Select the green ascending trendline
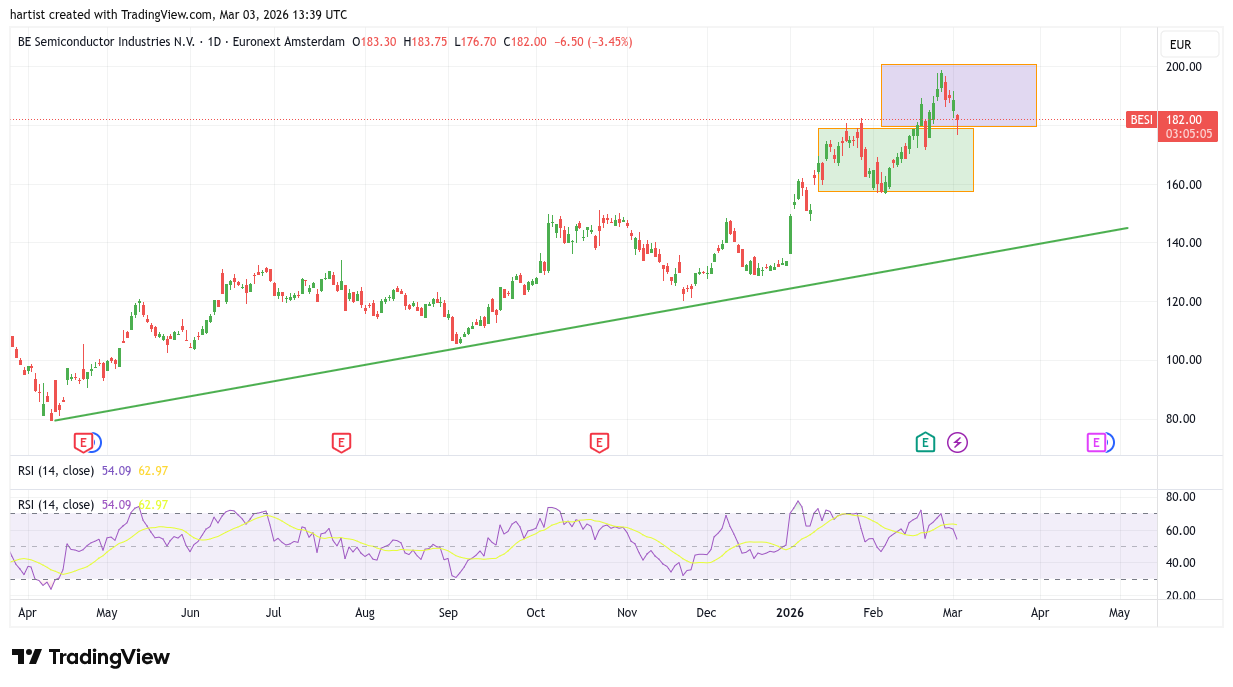 (600, 321)
